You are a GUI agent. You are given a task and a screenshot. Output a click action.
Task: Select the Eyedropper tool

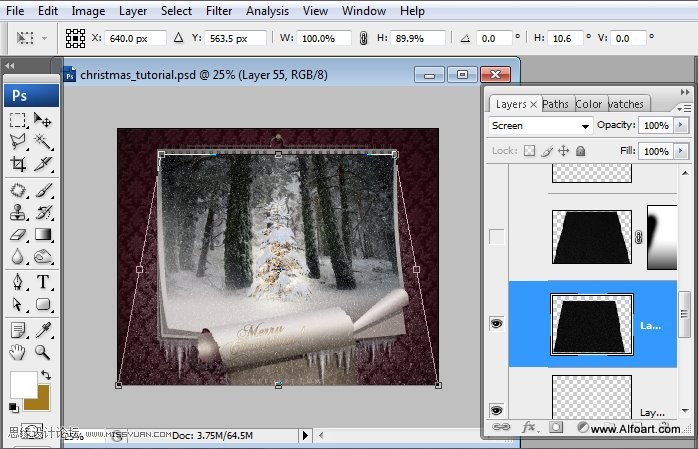pos(43,331)
